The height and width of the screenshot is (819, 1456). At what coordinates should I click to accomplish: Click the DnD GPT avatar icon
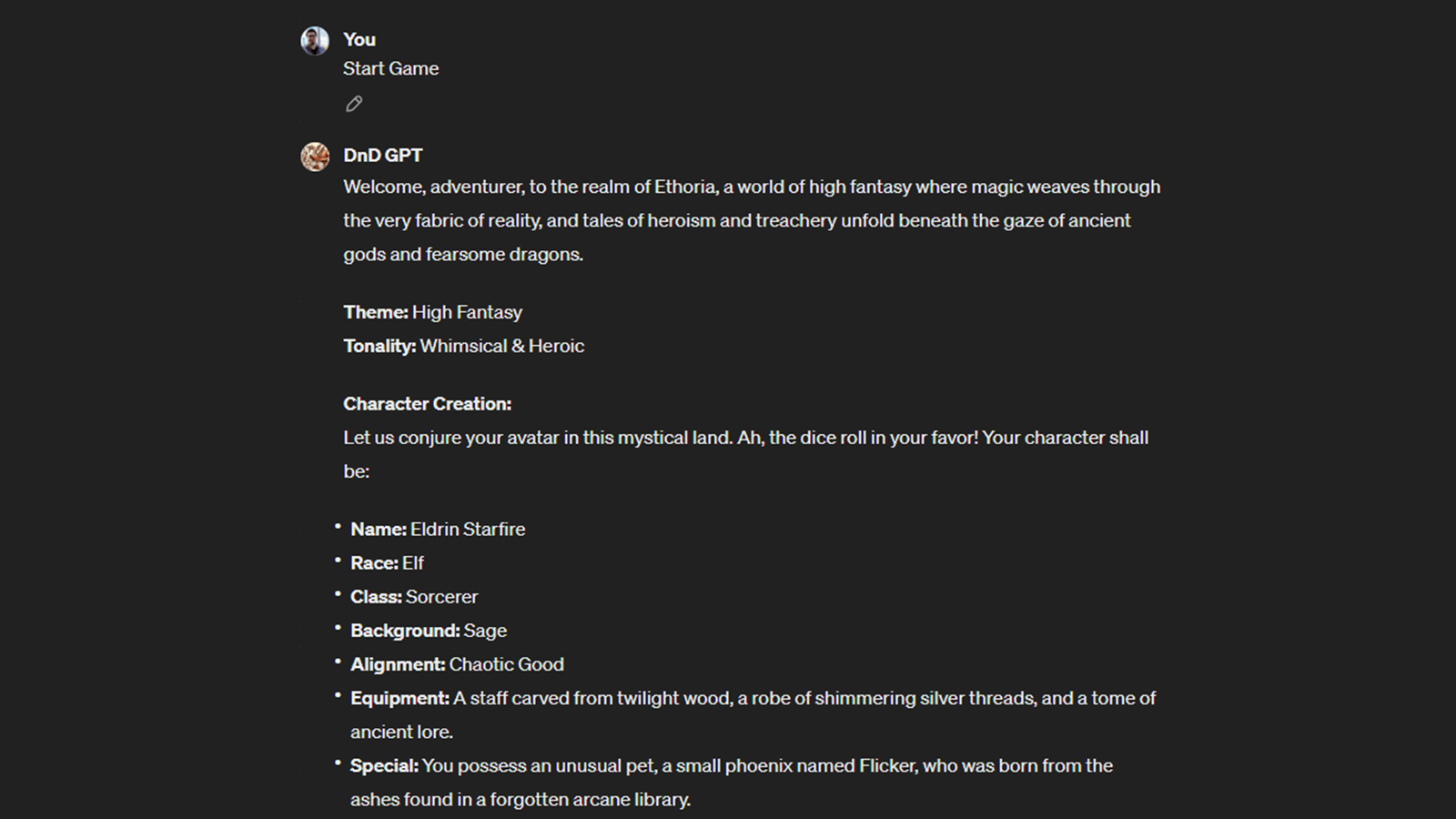point(315,157)
